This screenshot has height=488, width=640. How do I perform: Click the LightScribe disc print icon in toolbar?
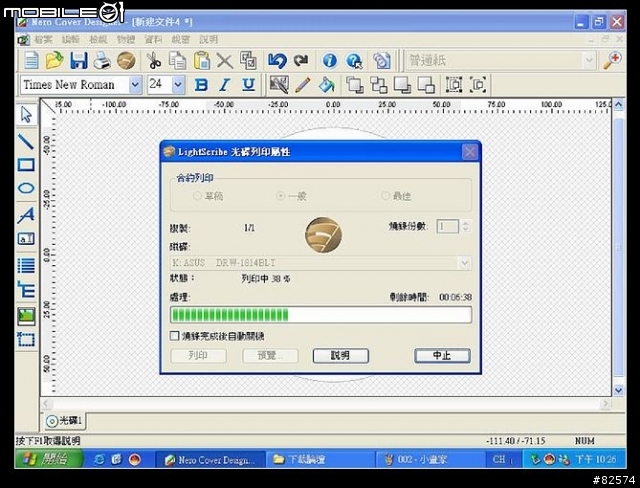tap(126, 60)
